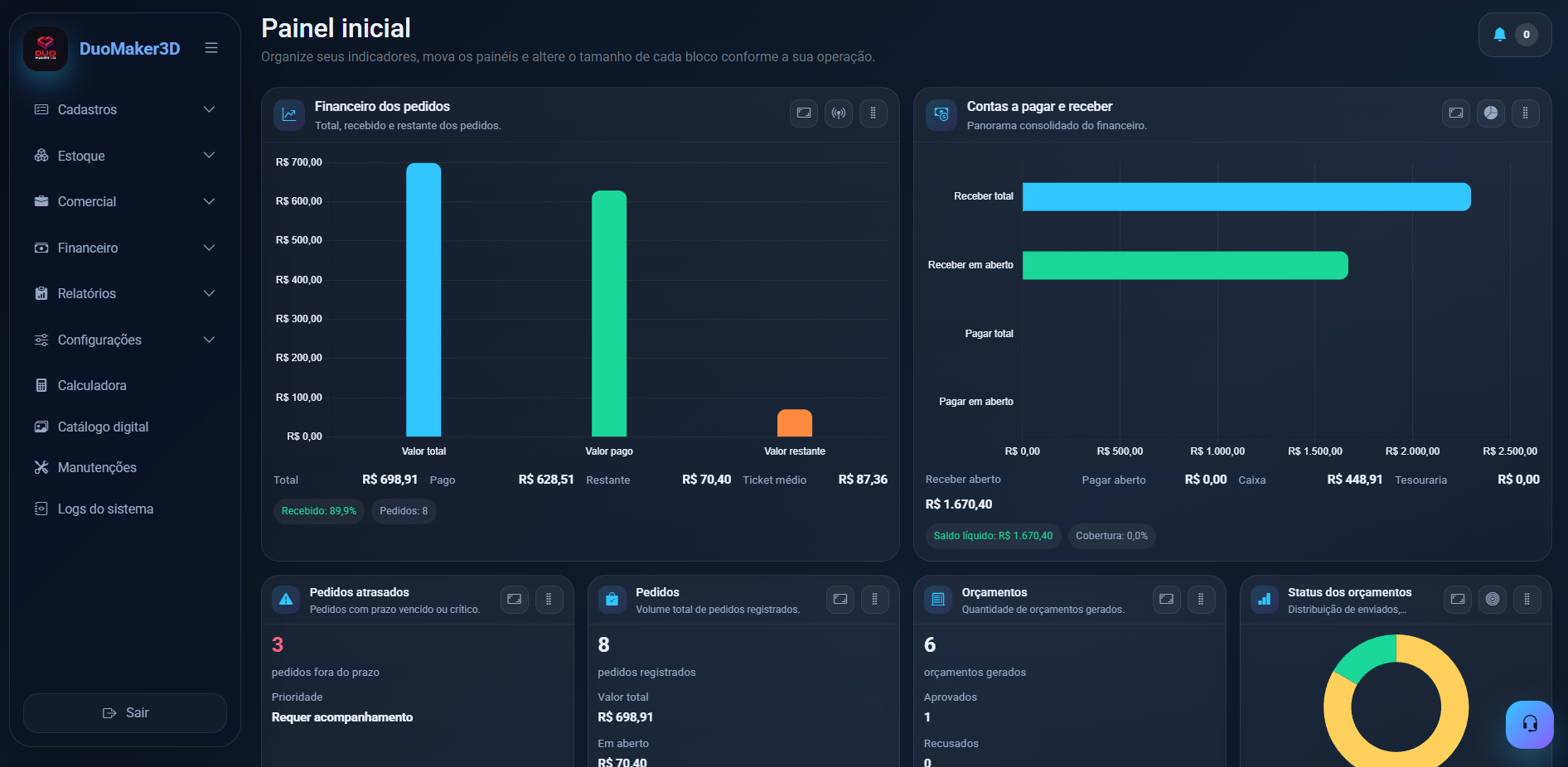The width and height of the screenshot is (1568, 767).
Task: Click the line chart icon of Financeiro dos pedidos
Action: (x=289, y=114)
